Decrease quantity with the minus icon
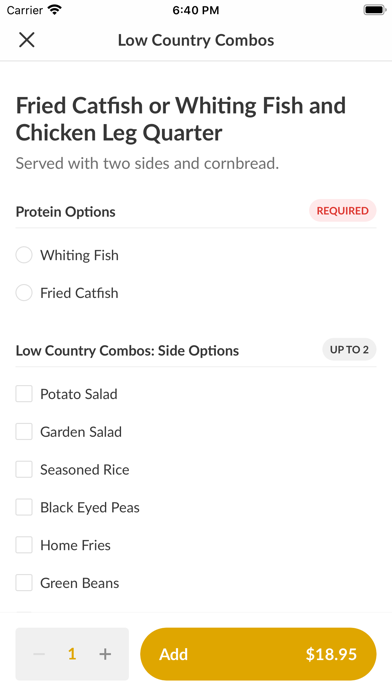The width and height of the screenshot is (392, 696). tap(39, 654)
